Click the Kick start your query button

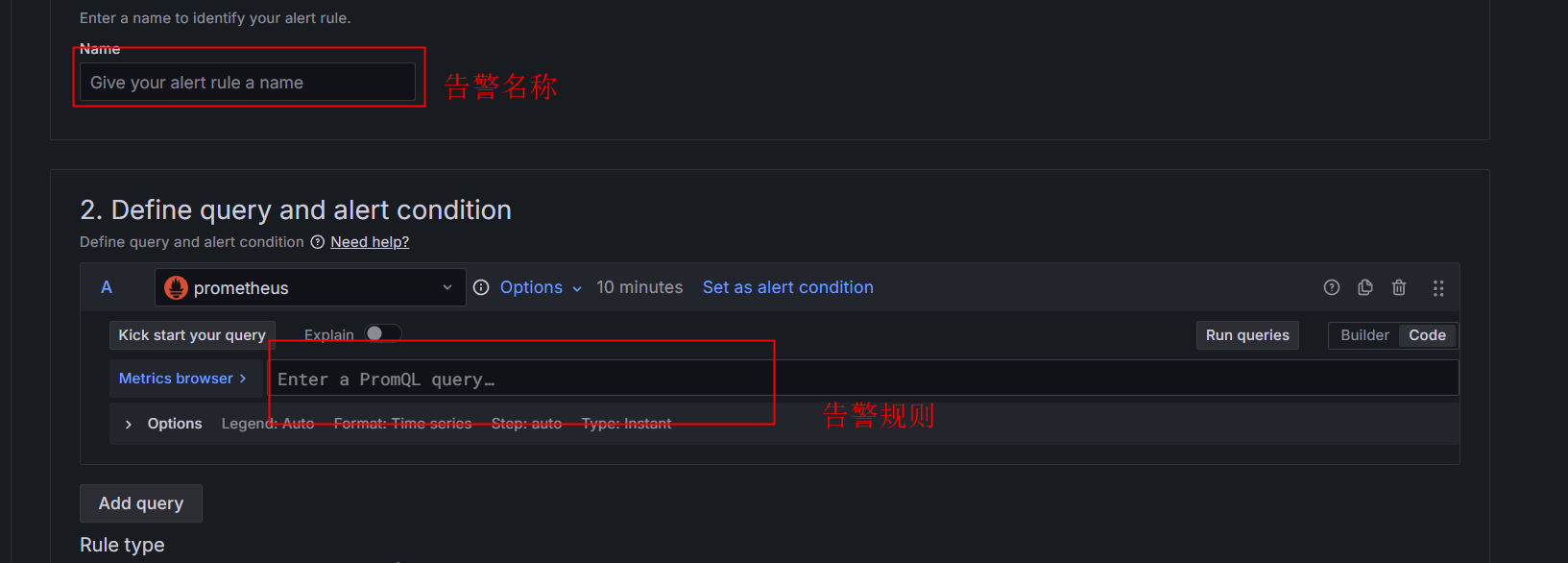coord(192,334)
